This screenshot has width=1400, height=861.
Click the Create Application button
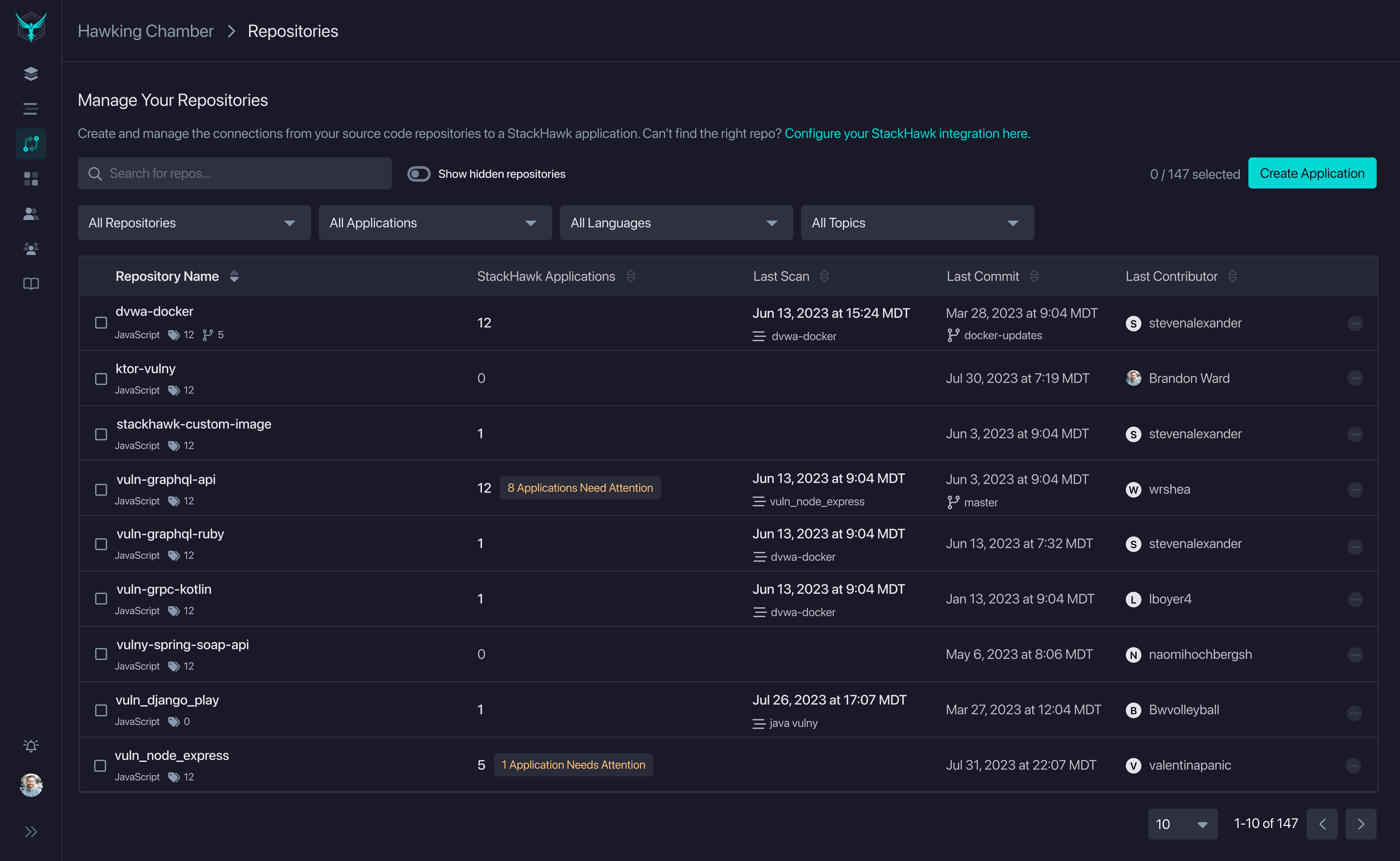1312,173
